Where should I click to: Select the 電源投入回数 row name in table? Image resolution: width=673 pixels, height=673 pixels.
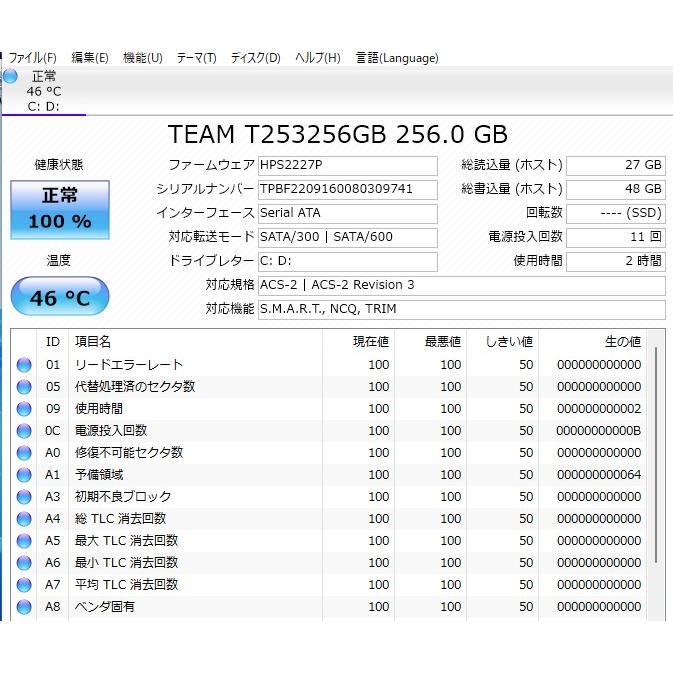[x=111, y=431]
